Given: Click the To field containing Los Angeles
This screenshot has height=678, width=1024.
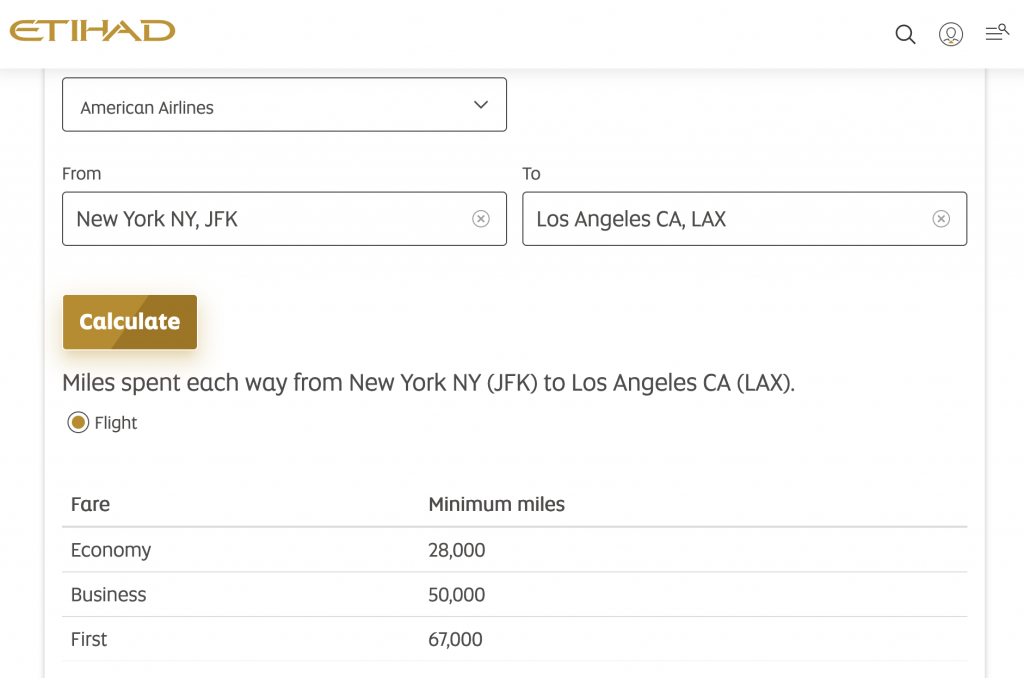Looking at the screenshot, I should click(720, 219).
